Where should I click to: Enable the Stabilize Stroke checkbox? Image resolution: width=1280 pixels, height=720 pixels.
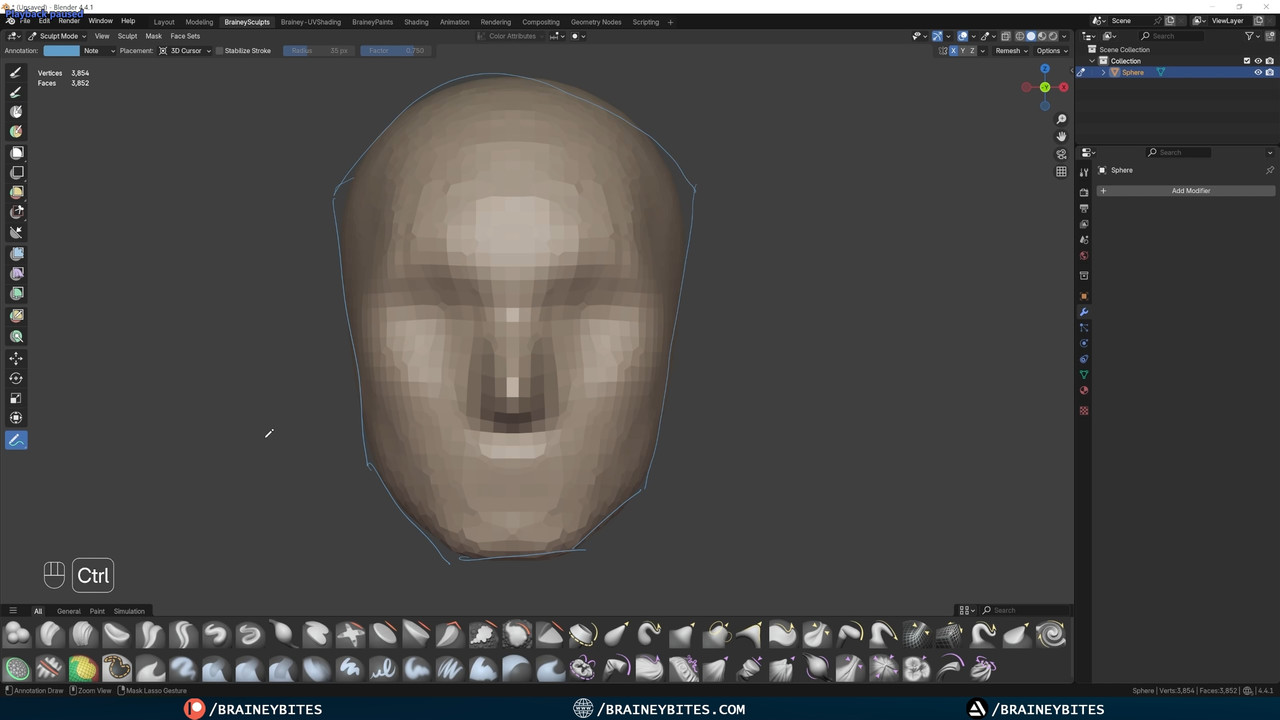pos(220,51)
